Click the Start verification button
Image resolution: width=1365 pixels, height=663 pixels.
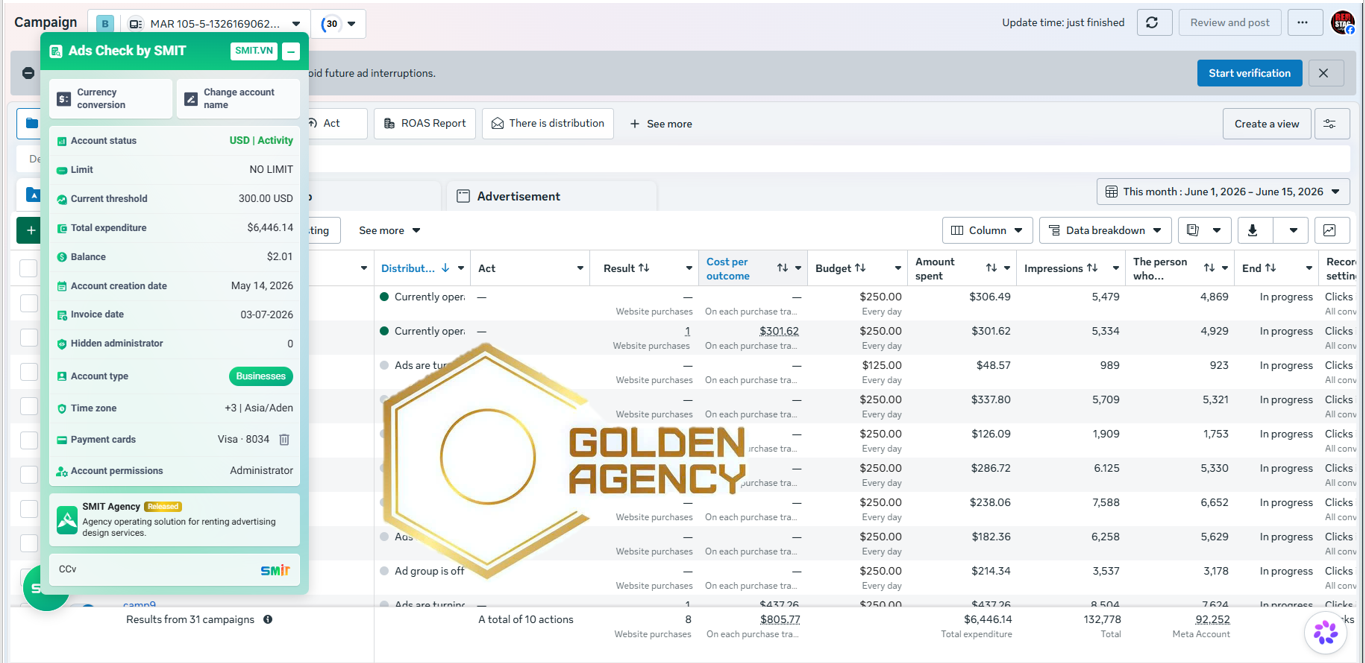[1249, 73]
